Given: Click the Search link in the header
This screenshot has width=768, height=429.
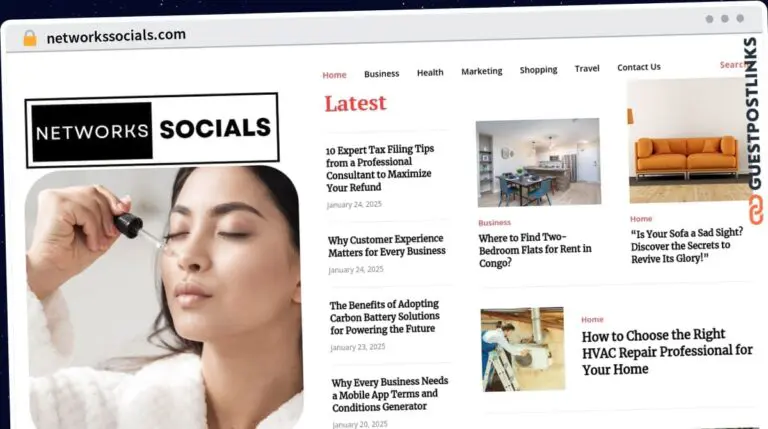Looking at the screenshot, I should coord(732,65).
